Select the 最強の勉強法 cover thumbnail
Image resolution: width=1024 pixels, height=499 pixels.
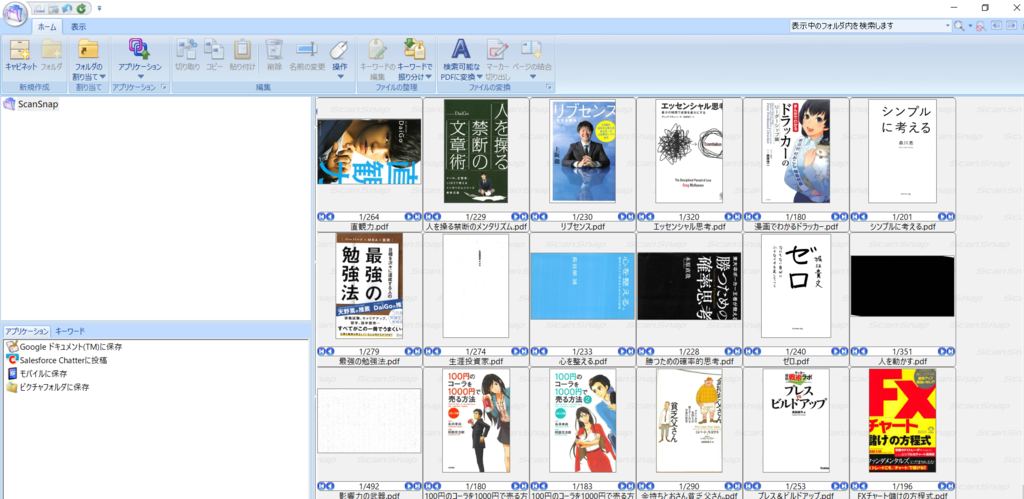[x=369, y=286]
